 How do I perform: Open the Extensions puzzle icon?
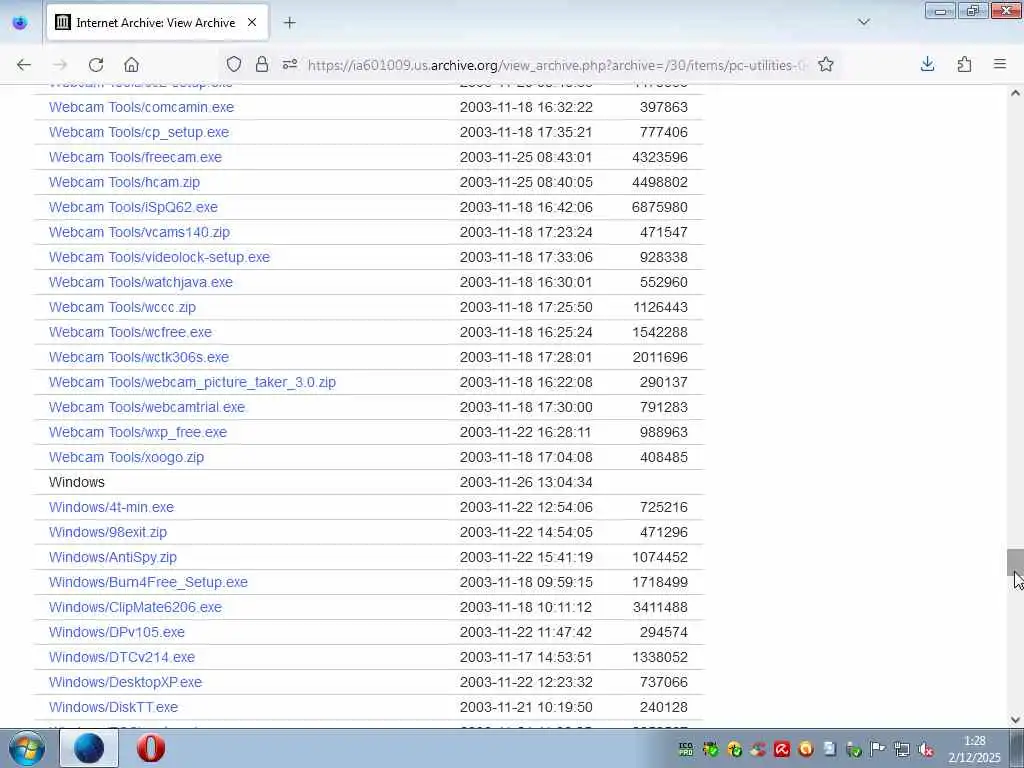coord(964,64)
